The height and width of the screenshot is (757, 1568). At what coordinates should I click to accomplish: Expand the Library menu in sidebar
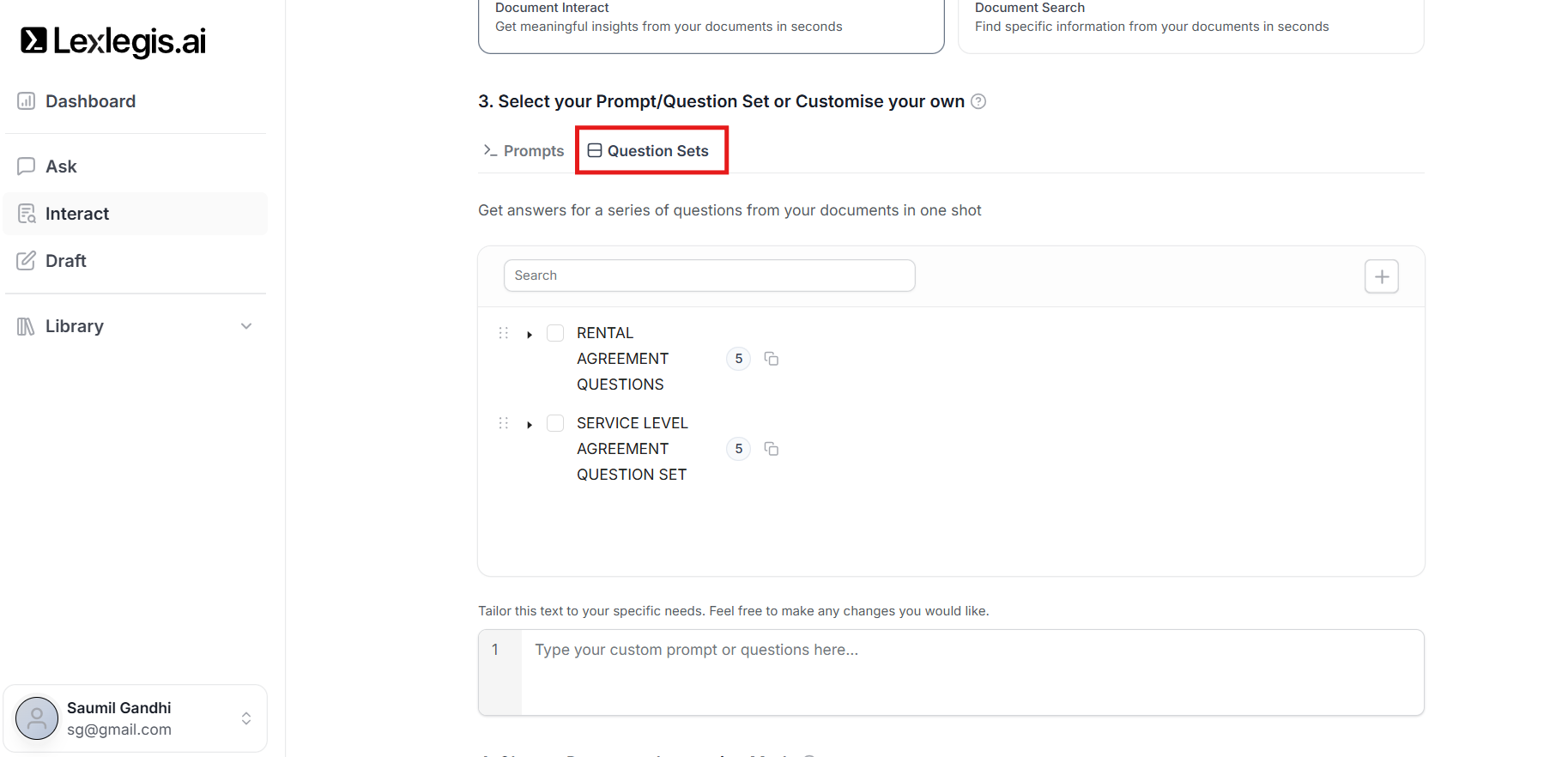click(246, 326)
